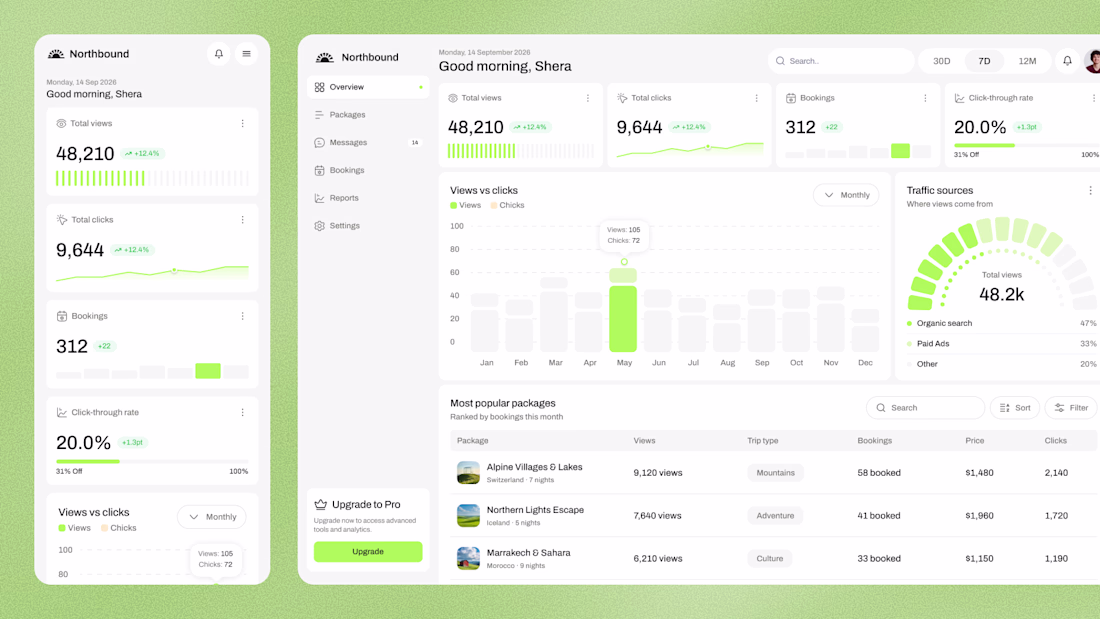Toggle Views legend in desktop chart
The height and width of the screenshot is (619, 1100).
tap(466, 206)
